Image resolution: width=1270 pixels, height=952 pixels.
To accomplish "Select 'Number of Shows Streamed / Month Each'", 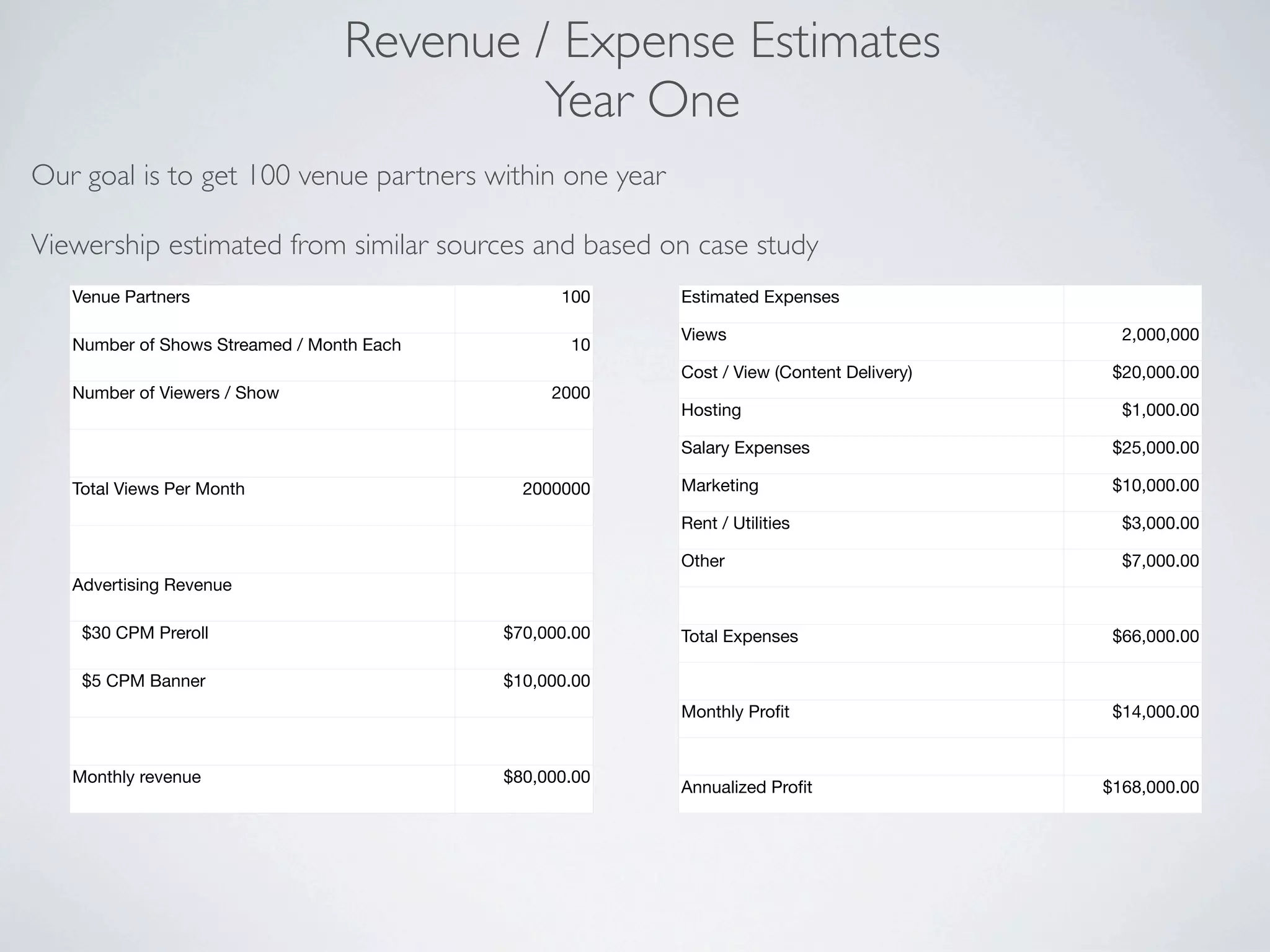I will (236, 345).
